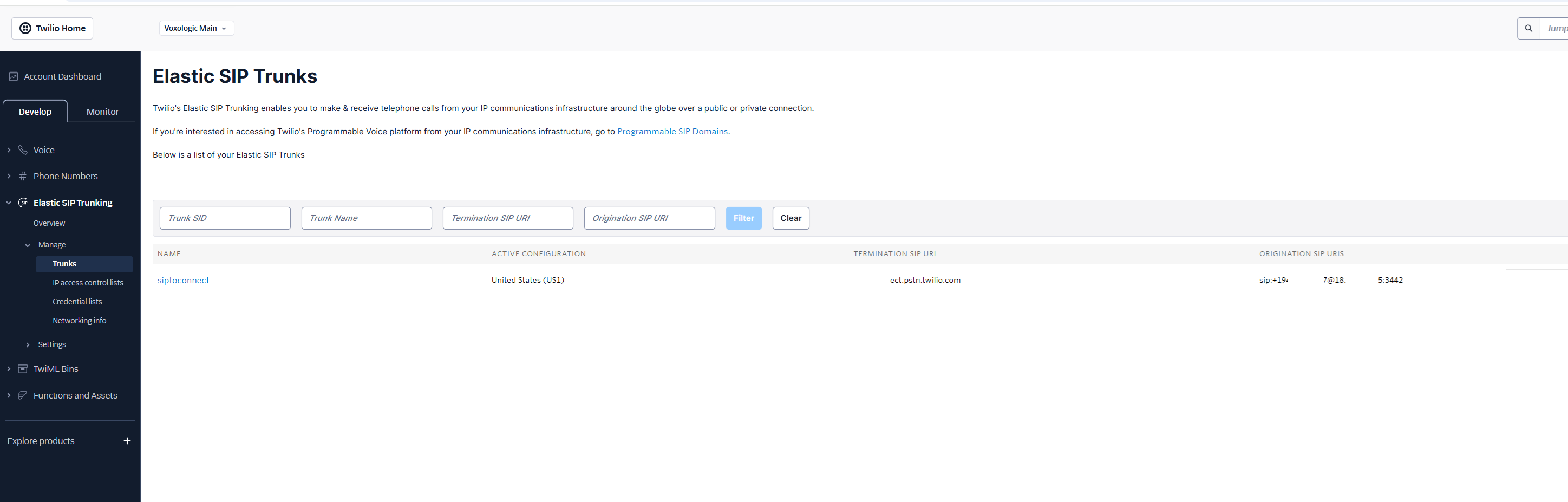1568x502 pixels.
Task: Expand the Settings section chevron
Action: point(28,344)
